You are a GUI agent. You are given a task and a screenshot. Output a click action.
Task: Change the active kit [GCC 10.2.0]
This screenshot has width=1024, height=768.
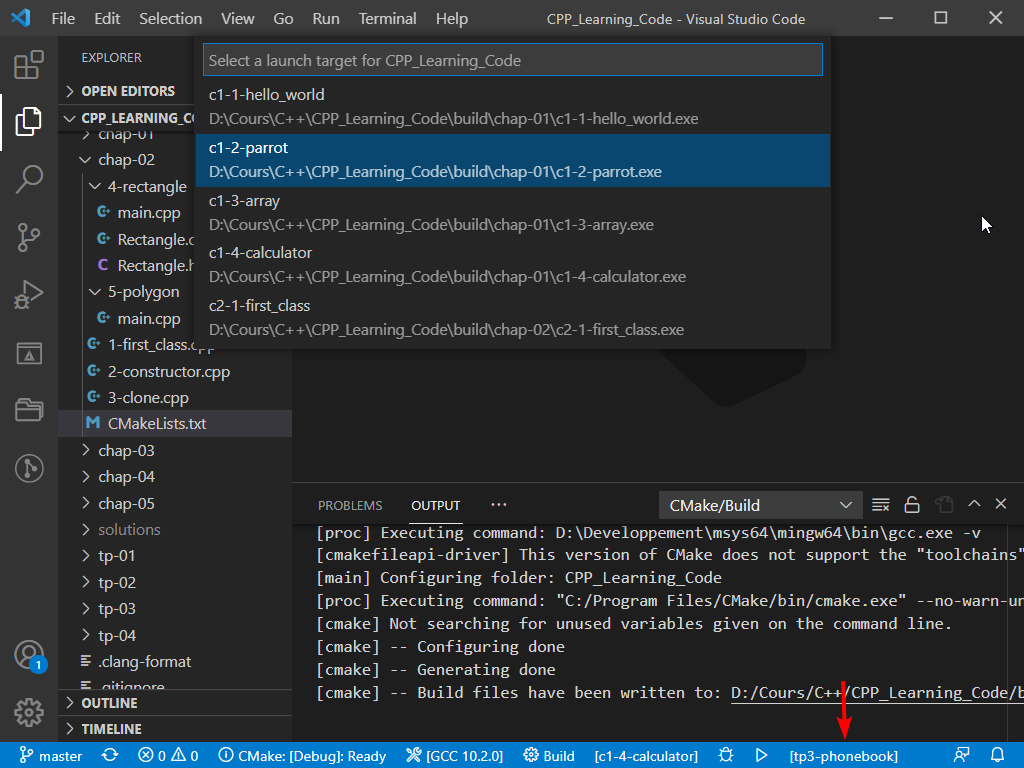click(455, 756)
